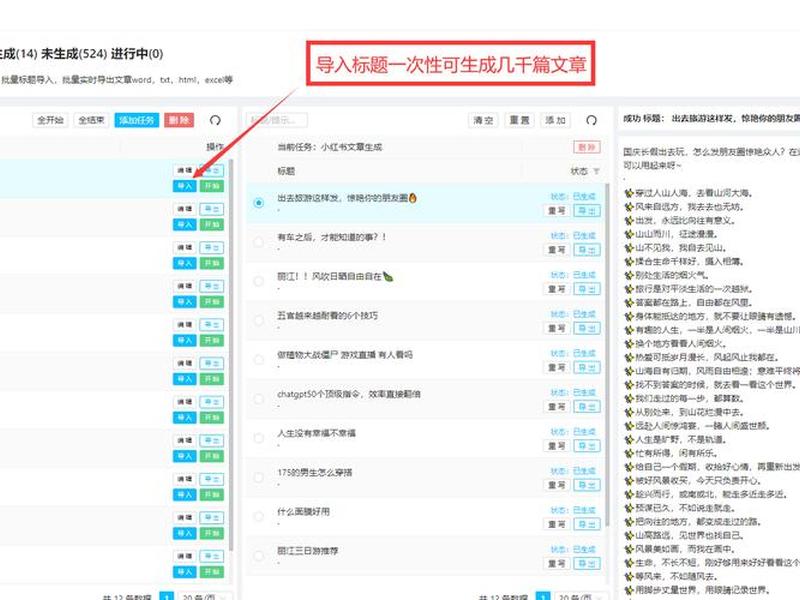Screen dimensions: 800x600
Task: Click 重置 in the title list toolbar
Action: point(519,120)
